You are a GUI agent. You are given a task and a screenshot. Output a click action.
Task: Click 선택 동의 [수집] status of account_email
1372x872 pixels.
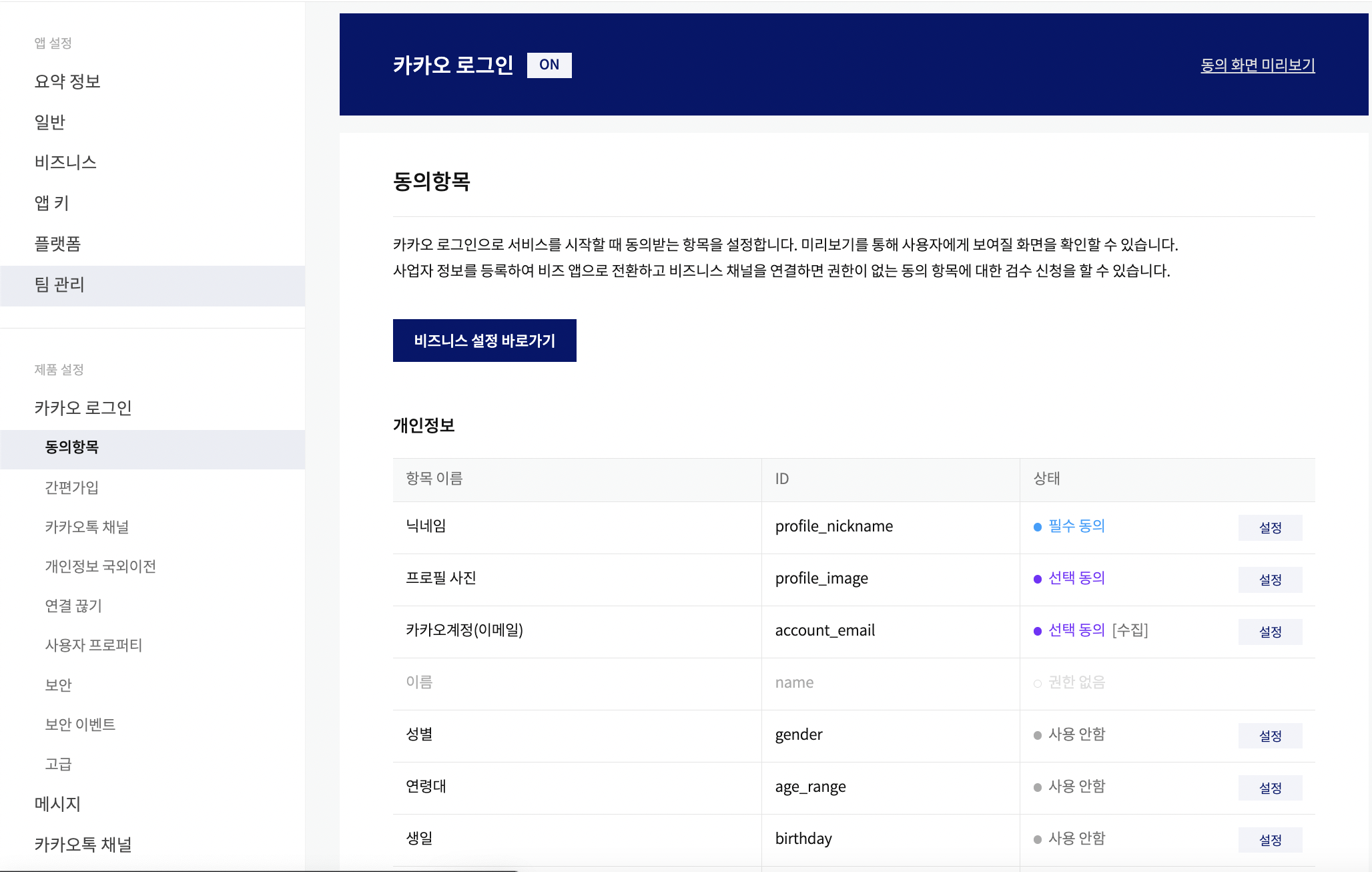[1091, 630]
